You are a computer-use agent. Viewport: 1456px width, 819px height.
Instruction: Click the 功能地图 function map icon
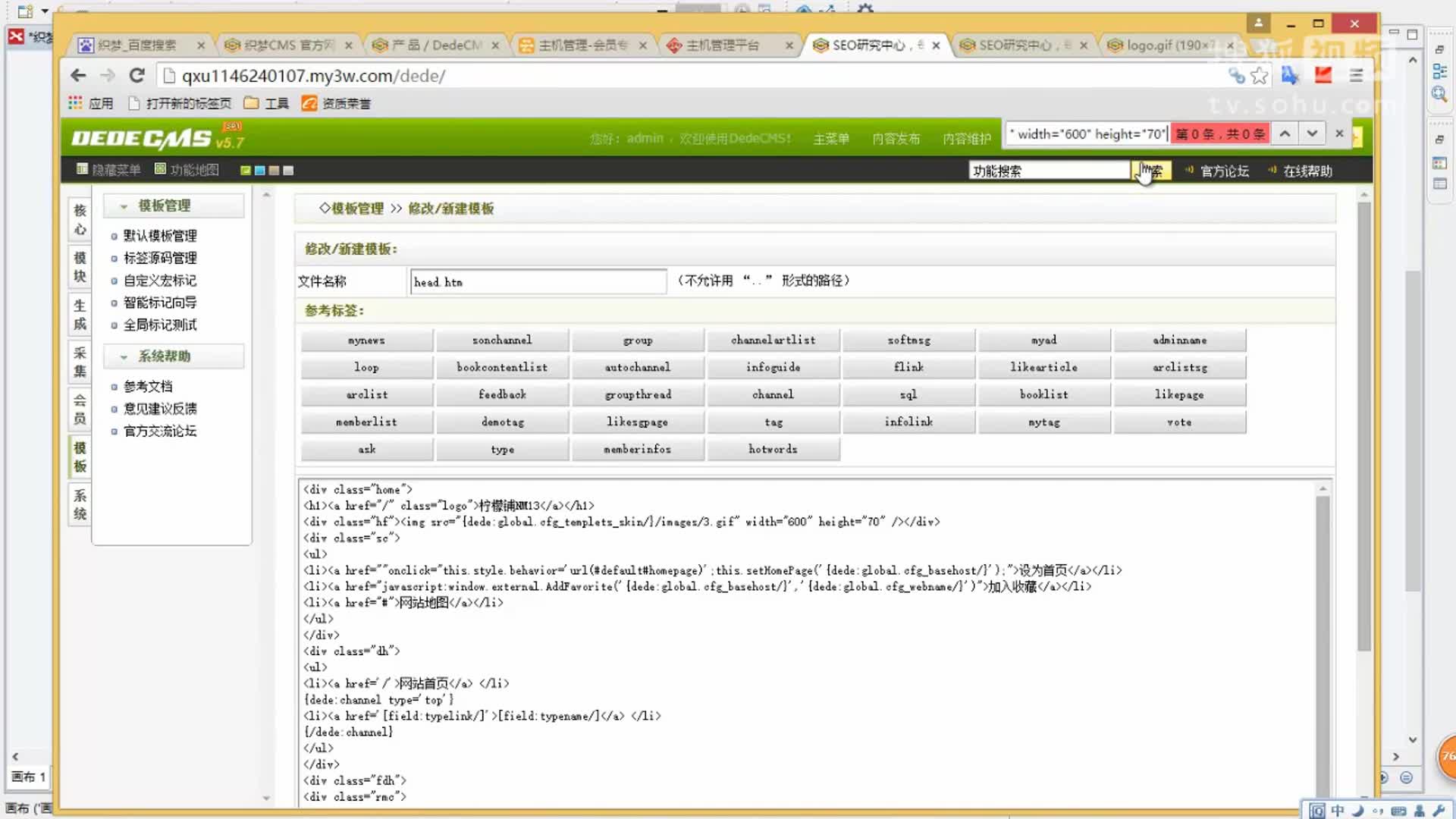pyautogui.click(x=160, y=169)
